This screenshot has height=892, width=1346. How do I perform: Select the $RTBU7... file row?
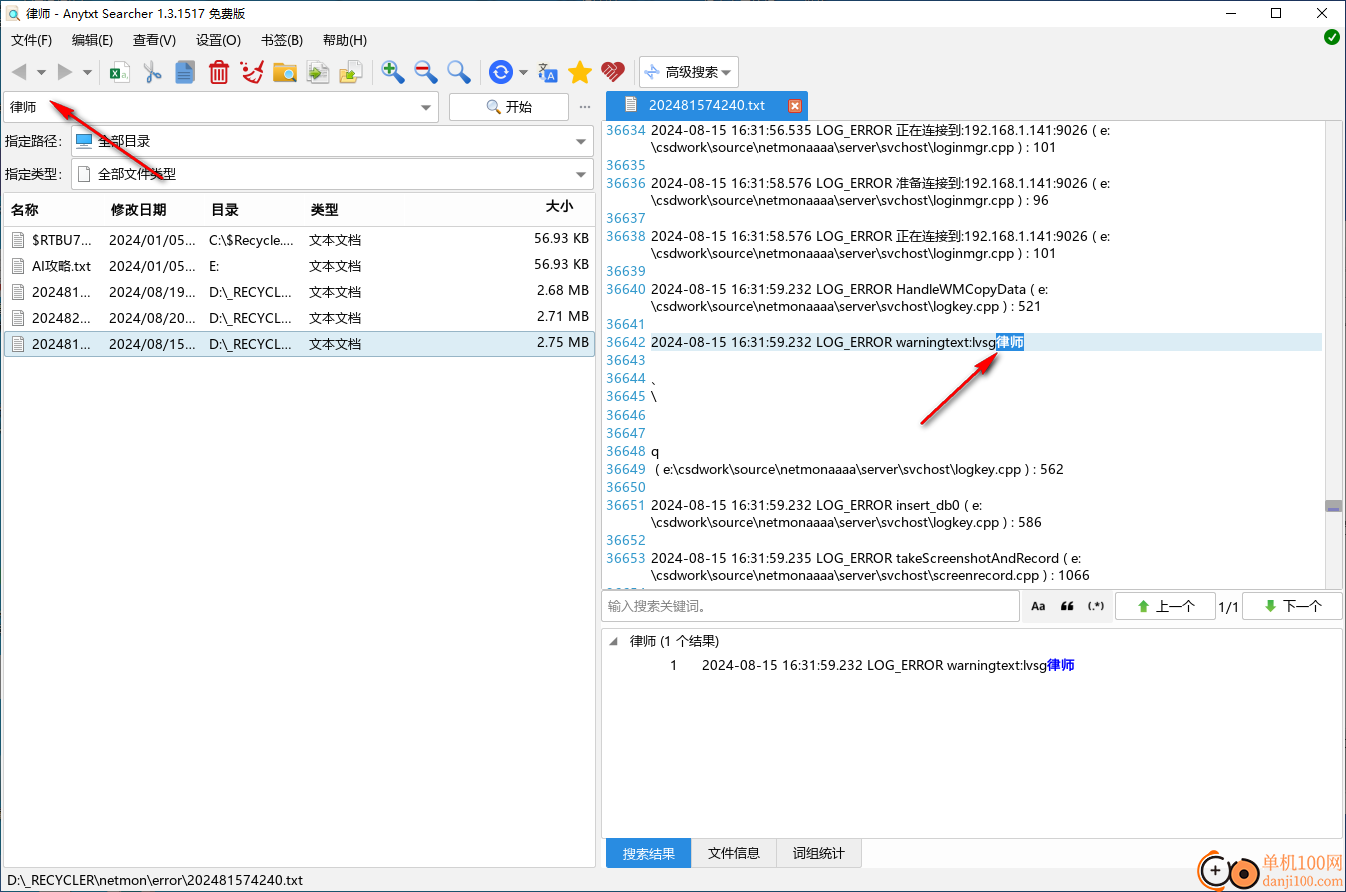click(299, 240)
